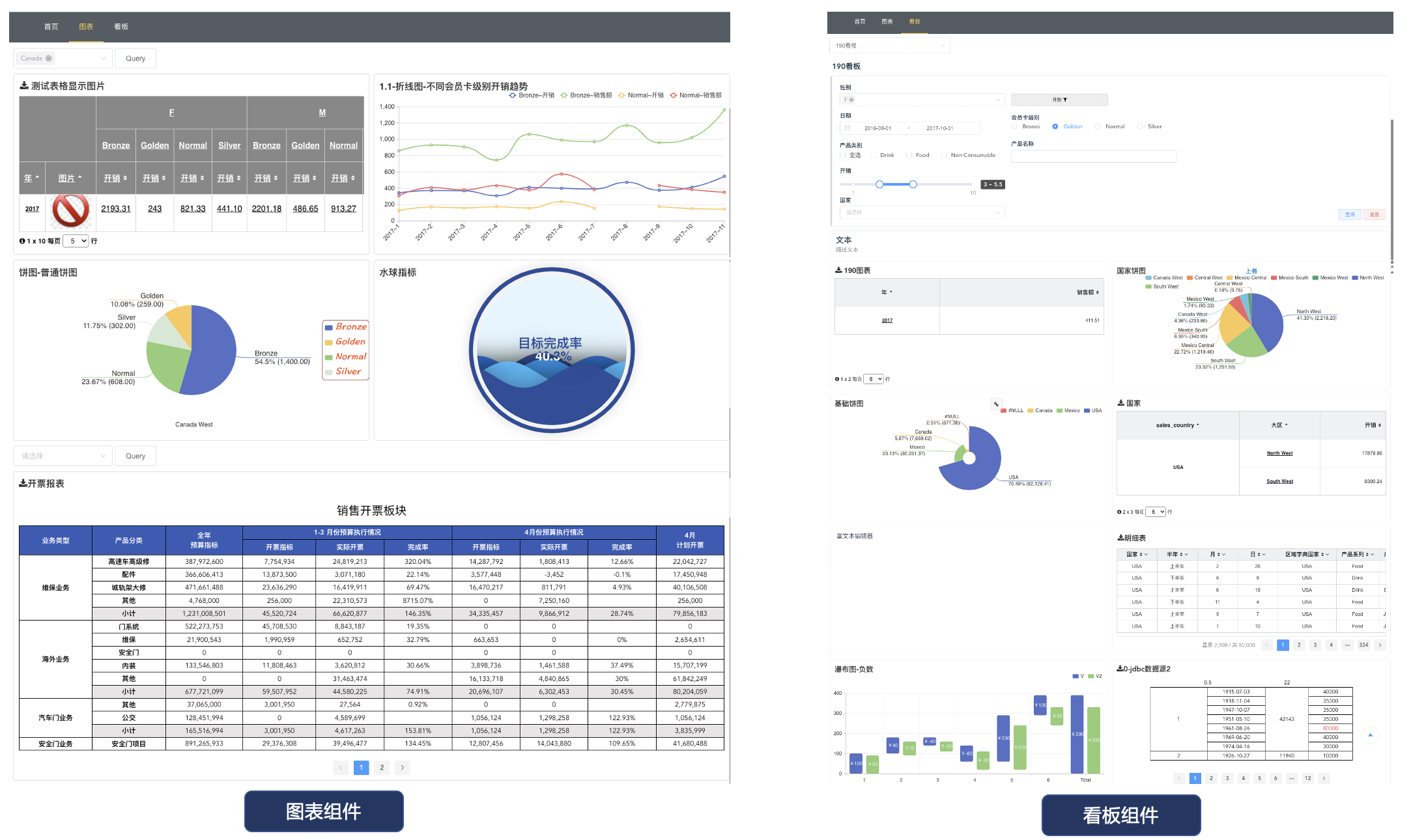Click the right handle of 开销 slider
This screenshot has height=840, width=1411.
tap(913, 185)
